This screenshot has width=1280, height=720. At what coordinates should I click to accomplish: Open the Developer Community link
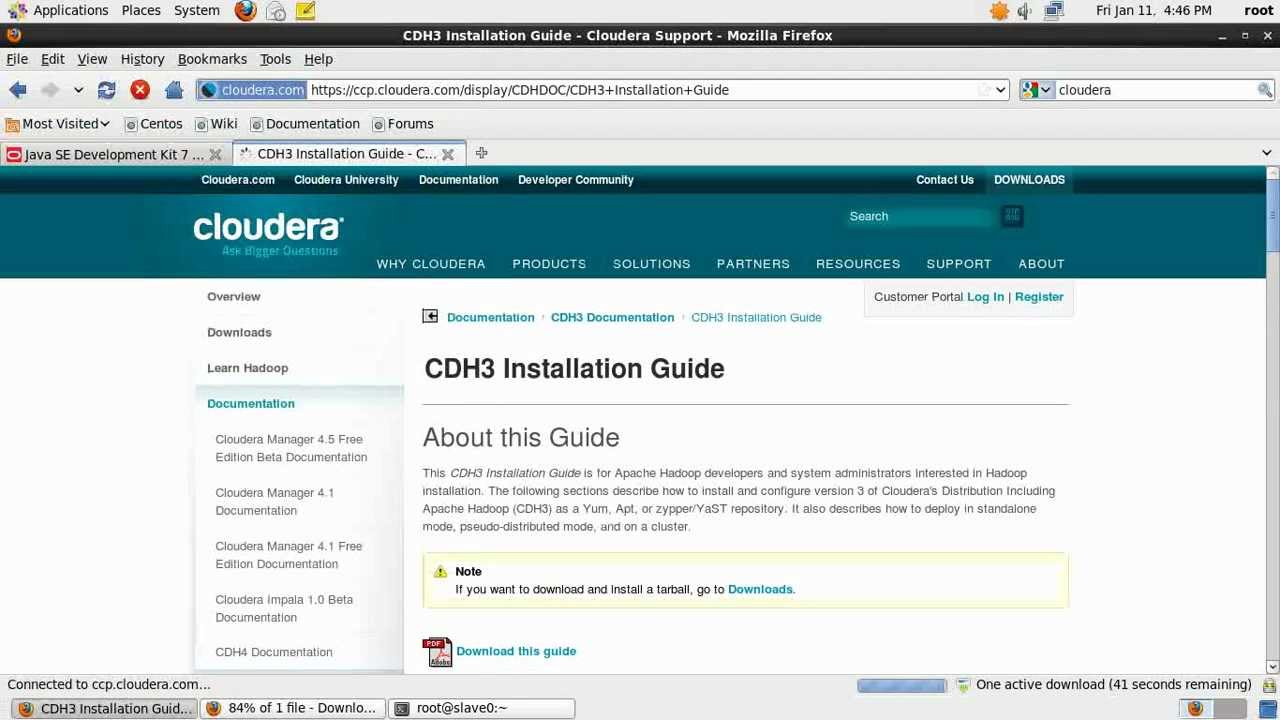[x=575, y=180]
